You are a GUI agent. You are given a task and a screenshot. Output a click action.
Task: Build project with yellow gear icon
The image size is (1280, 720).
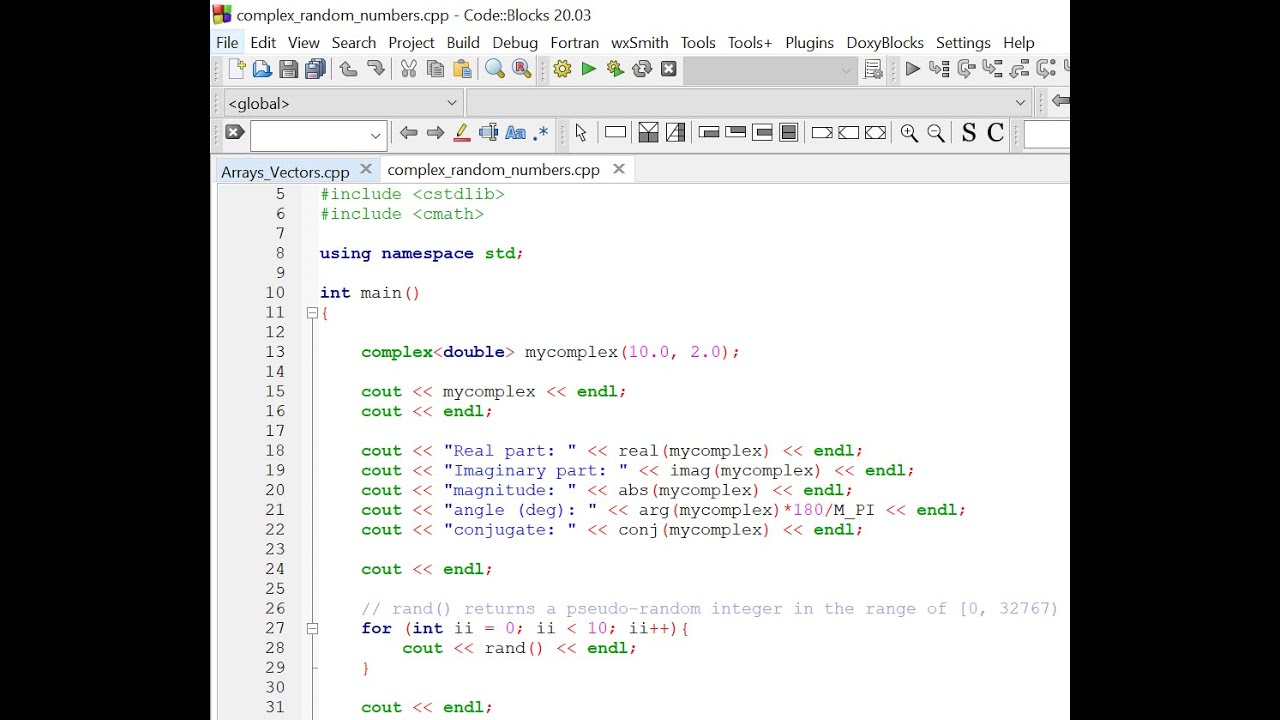coord(562,69)
